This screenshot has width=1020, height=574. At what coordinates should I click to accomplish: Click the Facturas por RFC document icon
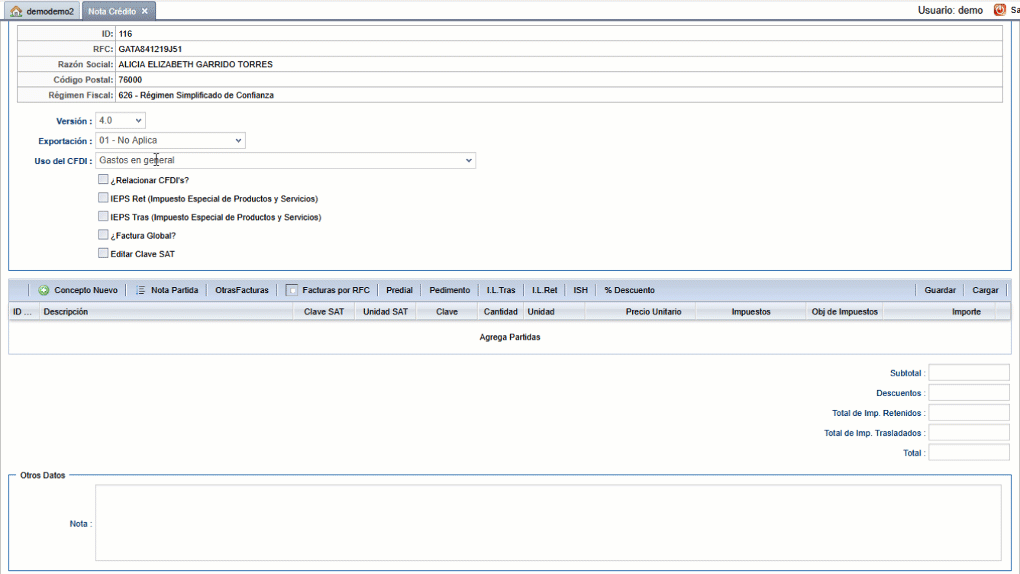click(292, 290)
